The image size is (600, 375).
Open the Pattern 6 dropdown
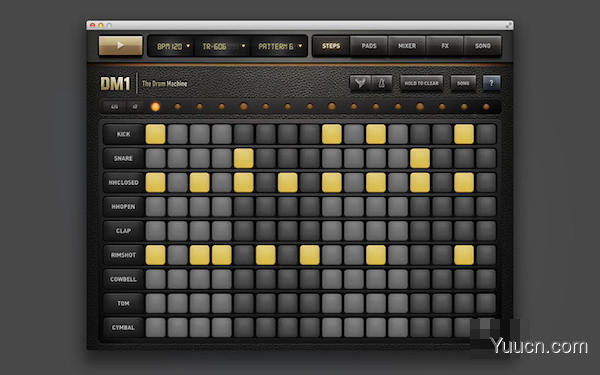click(x=279, y=46)
